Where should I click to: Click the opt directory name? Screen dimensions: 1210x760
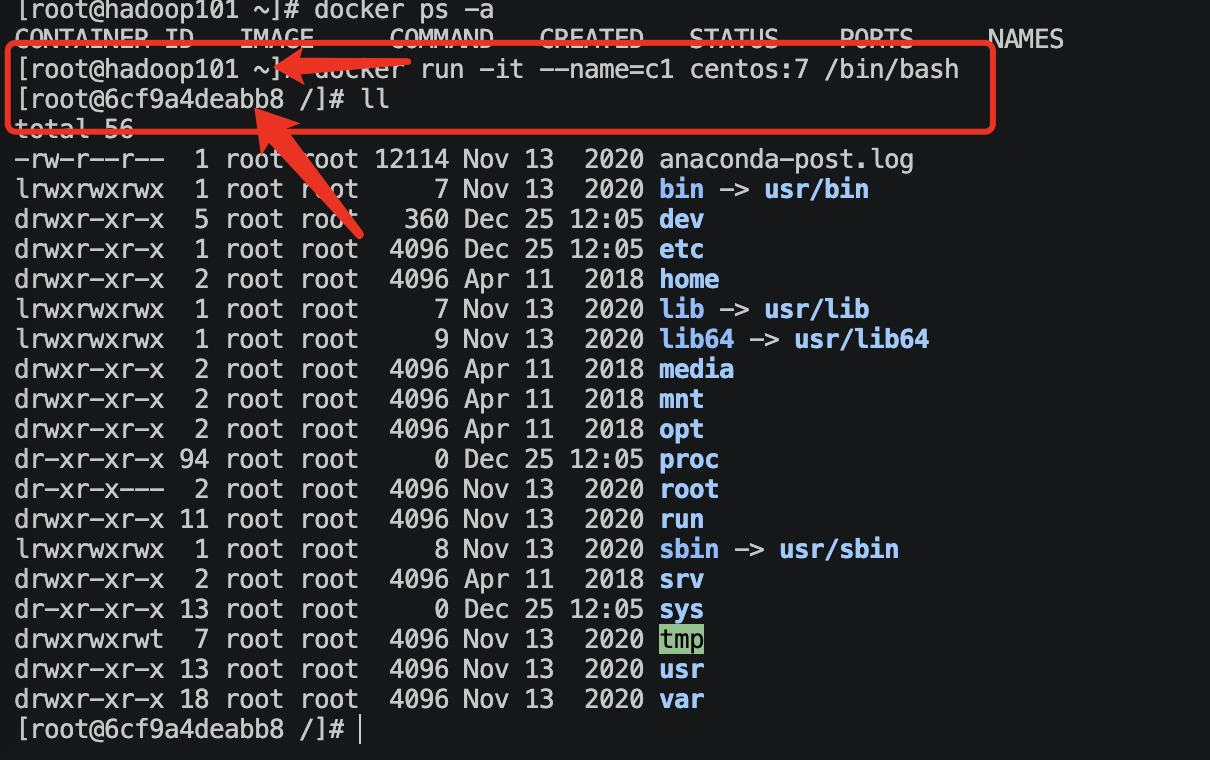(x=681, y=429)
